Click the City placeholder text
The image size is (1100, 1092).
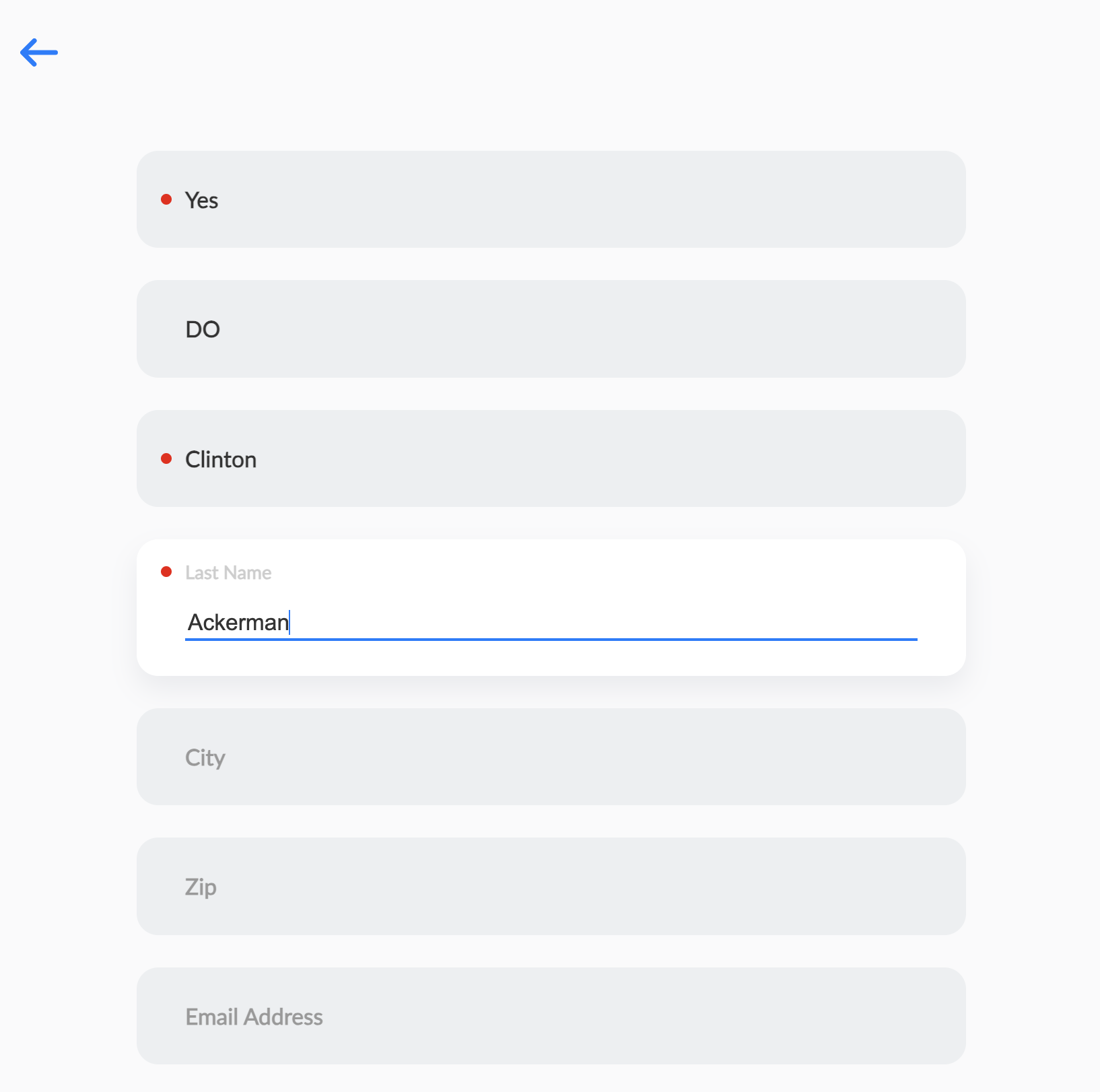coord(205,758)
